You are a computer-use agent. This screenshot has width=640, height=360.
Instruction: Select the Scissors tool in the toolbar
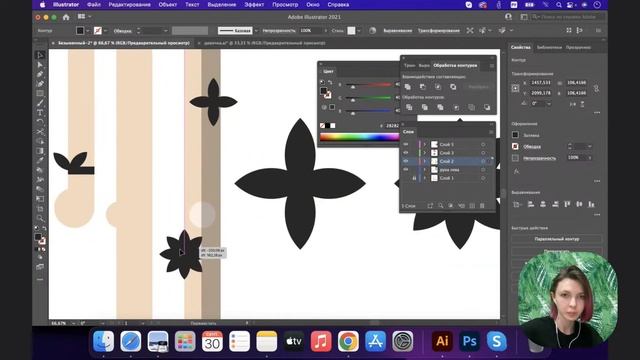tap(40, 131)
